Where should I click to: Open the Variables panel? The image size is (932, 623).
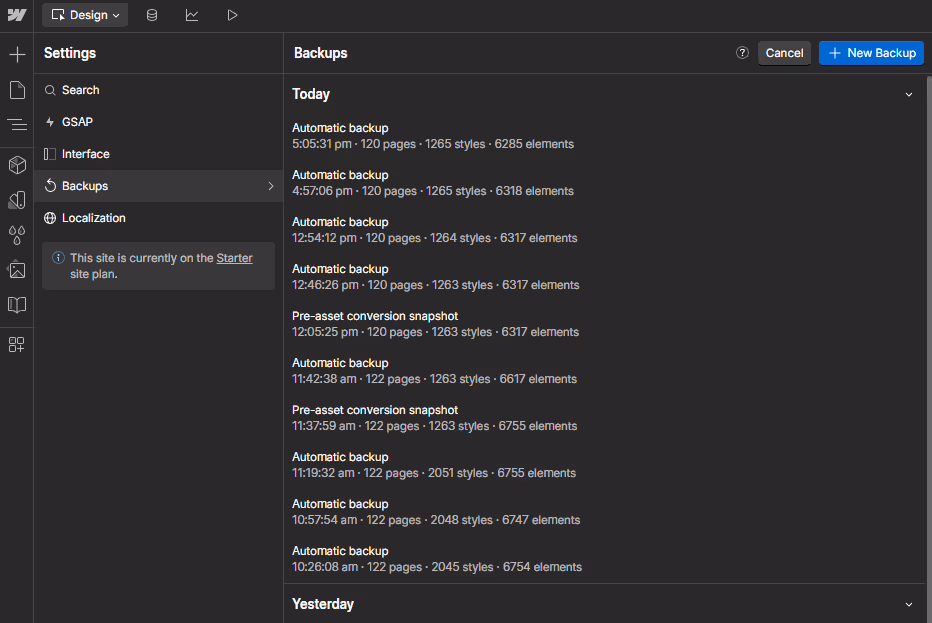pos(16,235)
